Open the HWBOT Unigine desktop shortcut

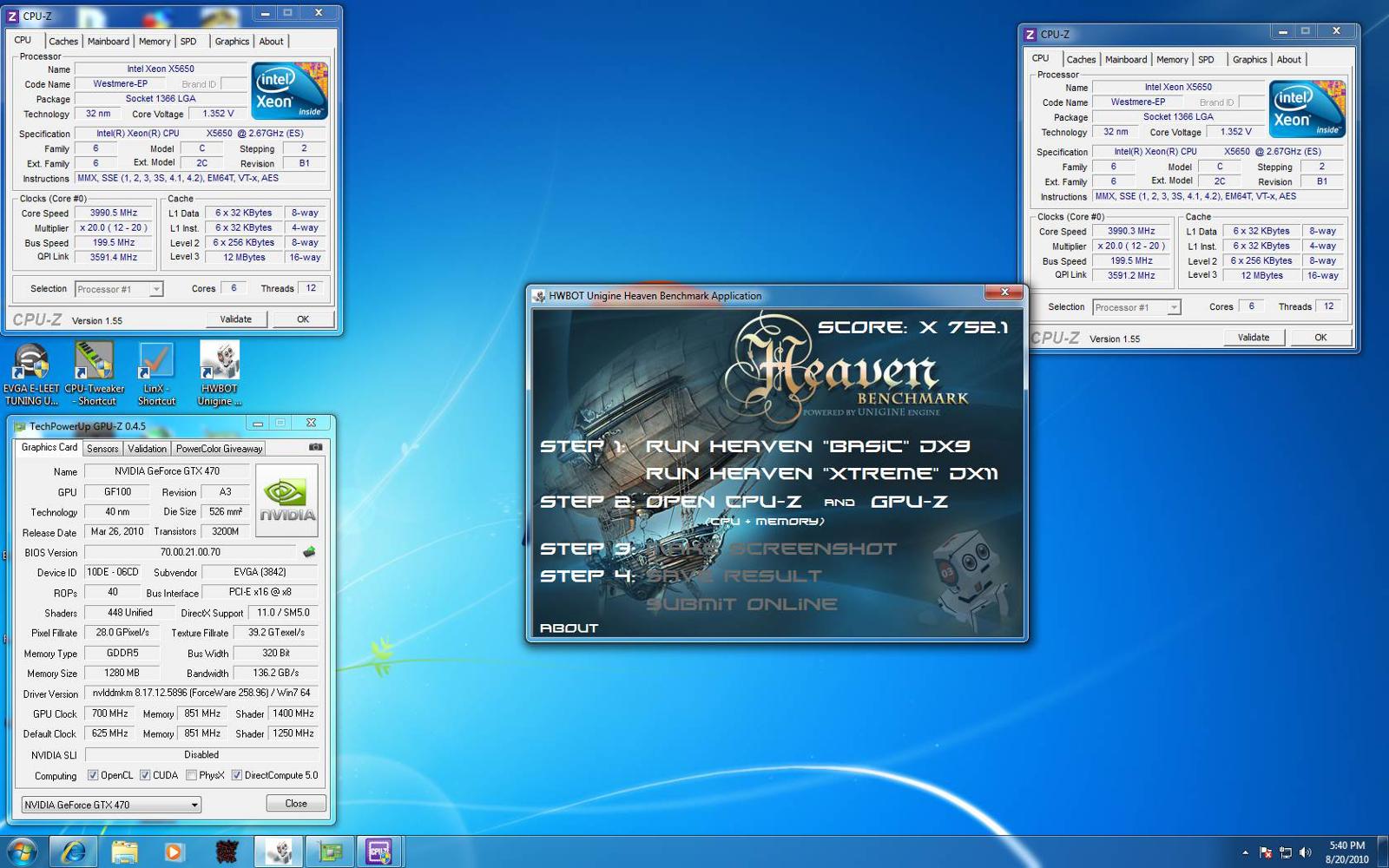click(x=220, y=373)
